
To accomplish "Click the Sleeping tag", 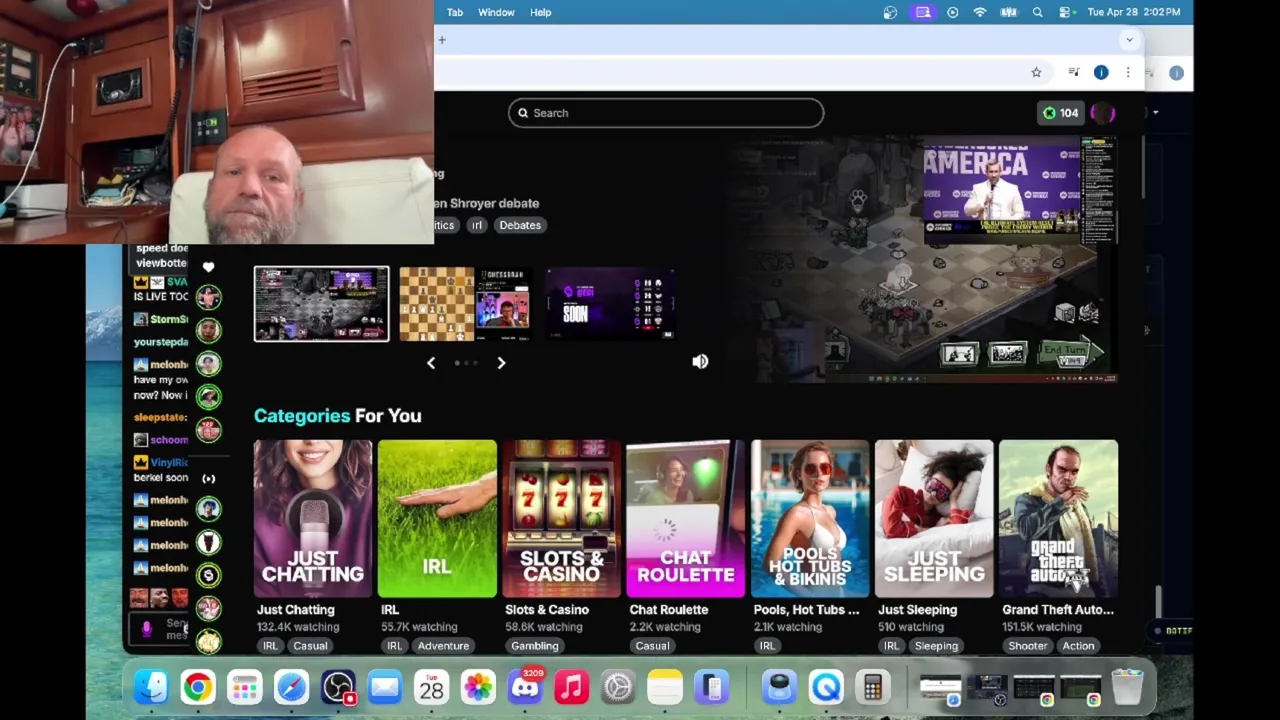I will [x=936, y=646].
